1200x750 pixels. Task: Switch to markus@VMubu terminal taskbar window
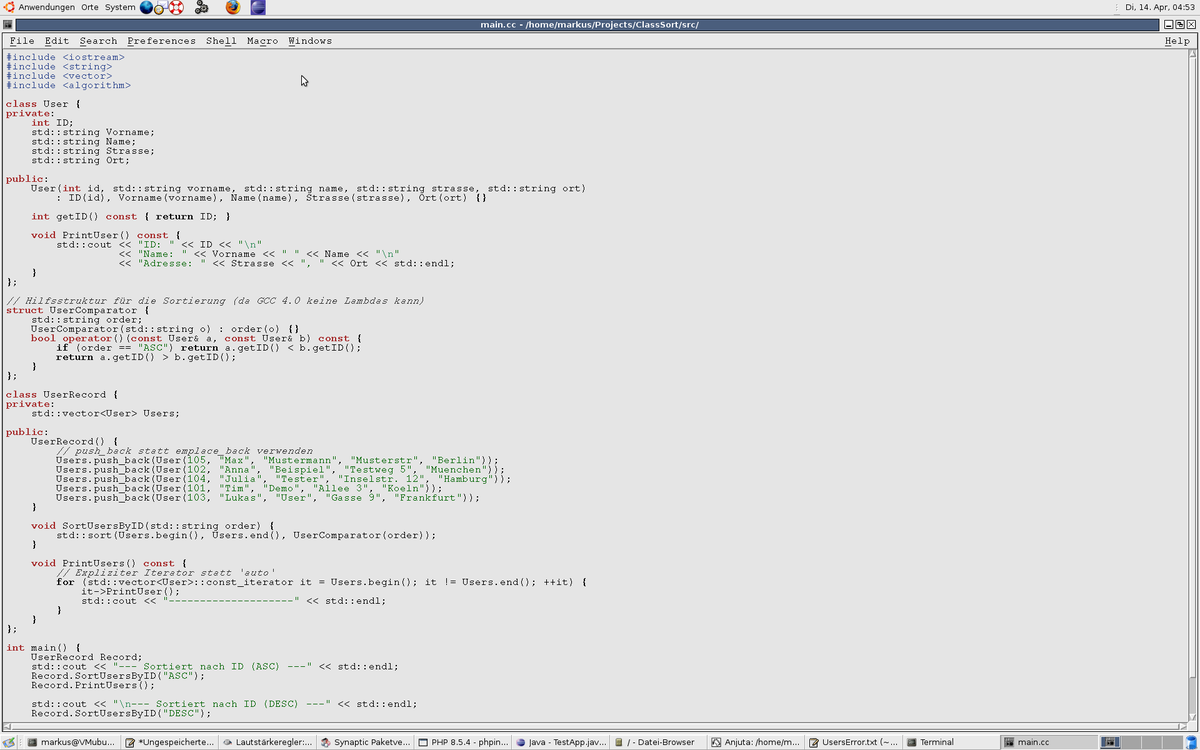point(71,742)
